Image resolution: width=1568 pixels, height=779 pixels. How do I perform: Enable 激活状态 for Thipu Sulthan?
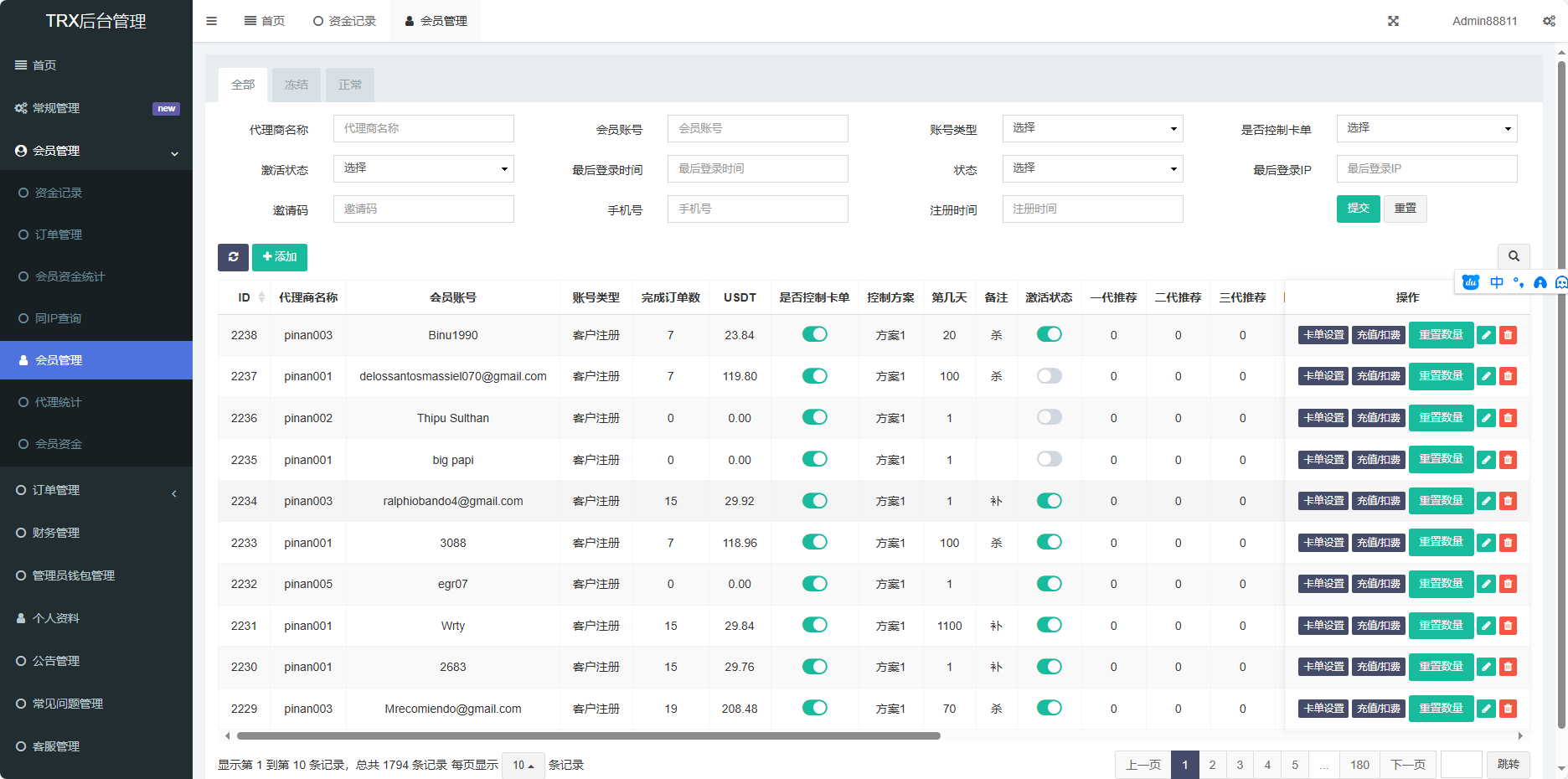1049,417
